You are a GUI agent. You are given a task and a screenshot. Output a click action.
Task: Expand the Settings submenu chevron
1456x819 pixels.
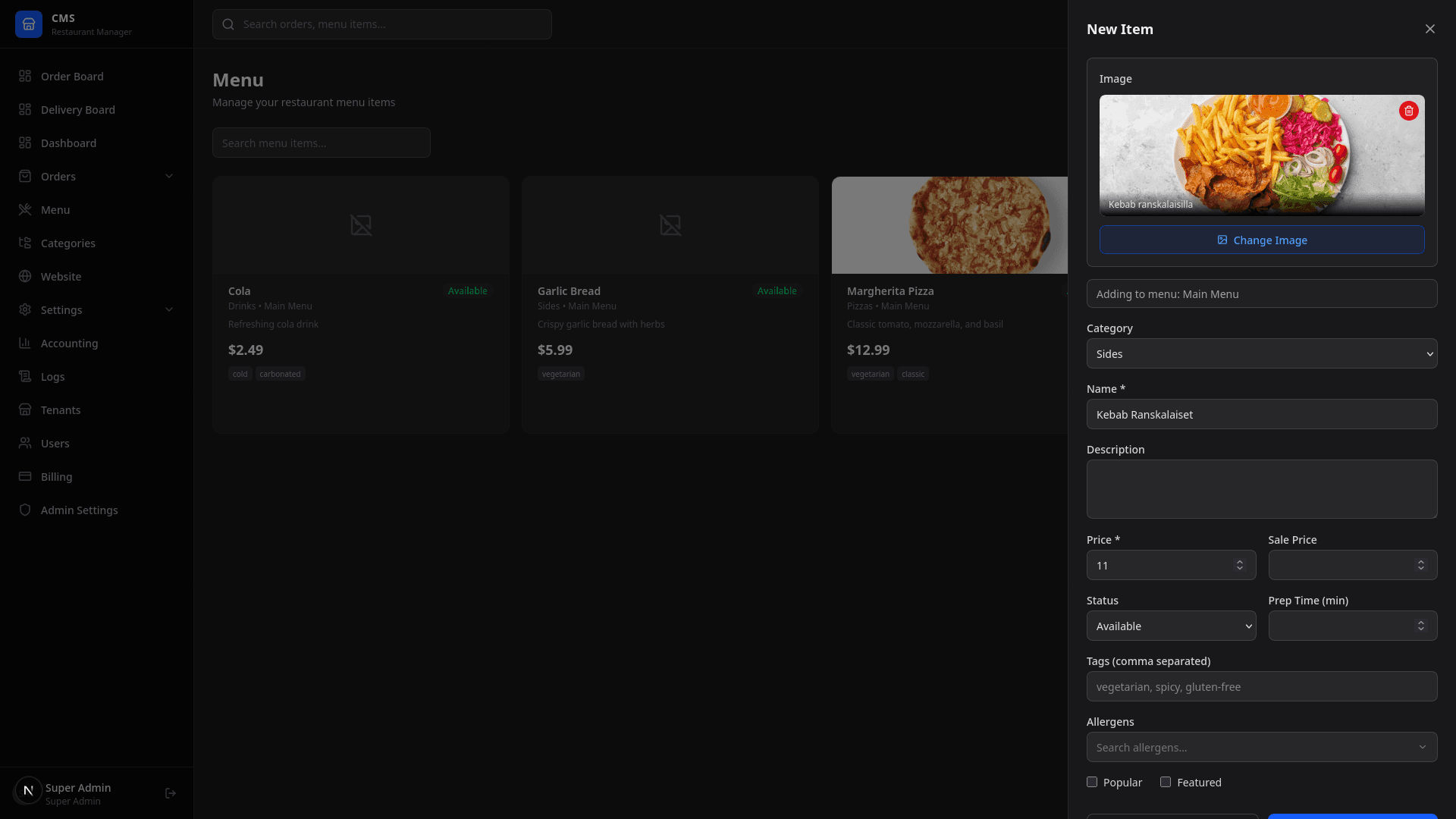[169, 310]
